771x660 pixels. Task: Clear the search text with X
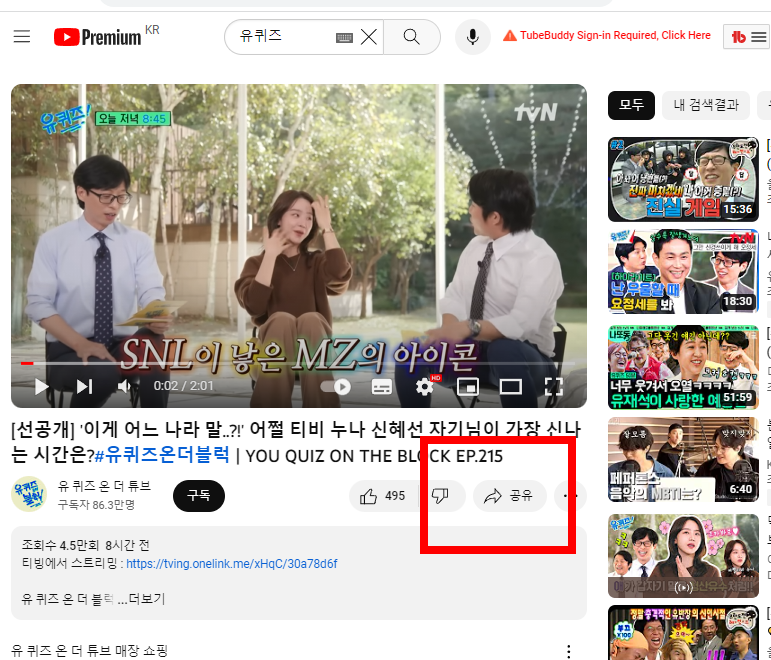(369, 37)
